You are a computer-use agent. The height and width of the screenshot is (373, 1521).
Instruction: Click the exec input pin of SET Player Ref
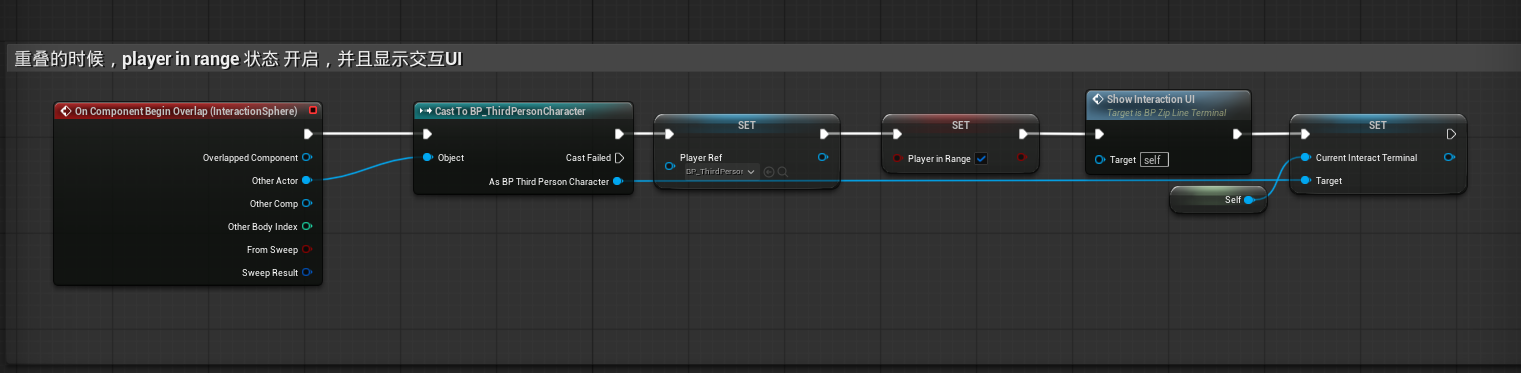[669, 134]
